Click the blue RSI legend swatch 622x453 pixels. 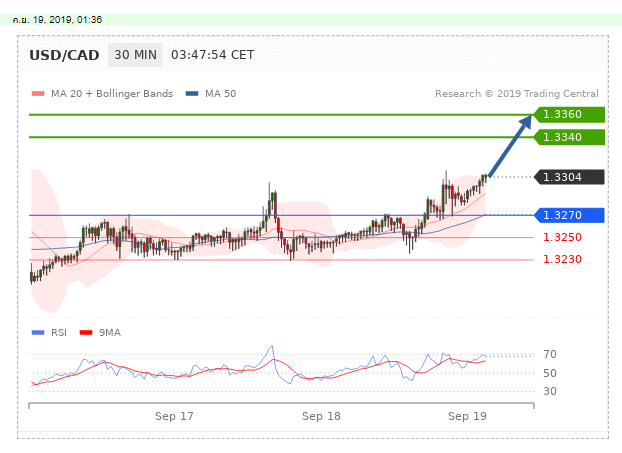[38, 332]
